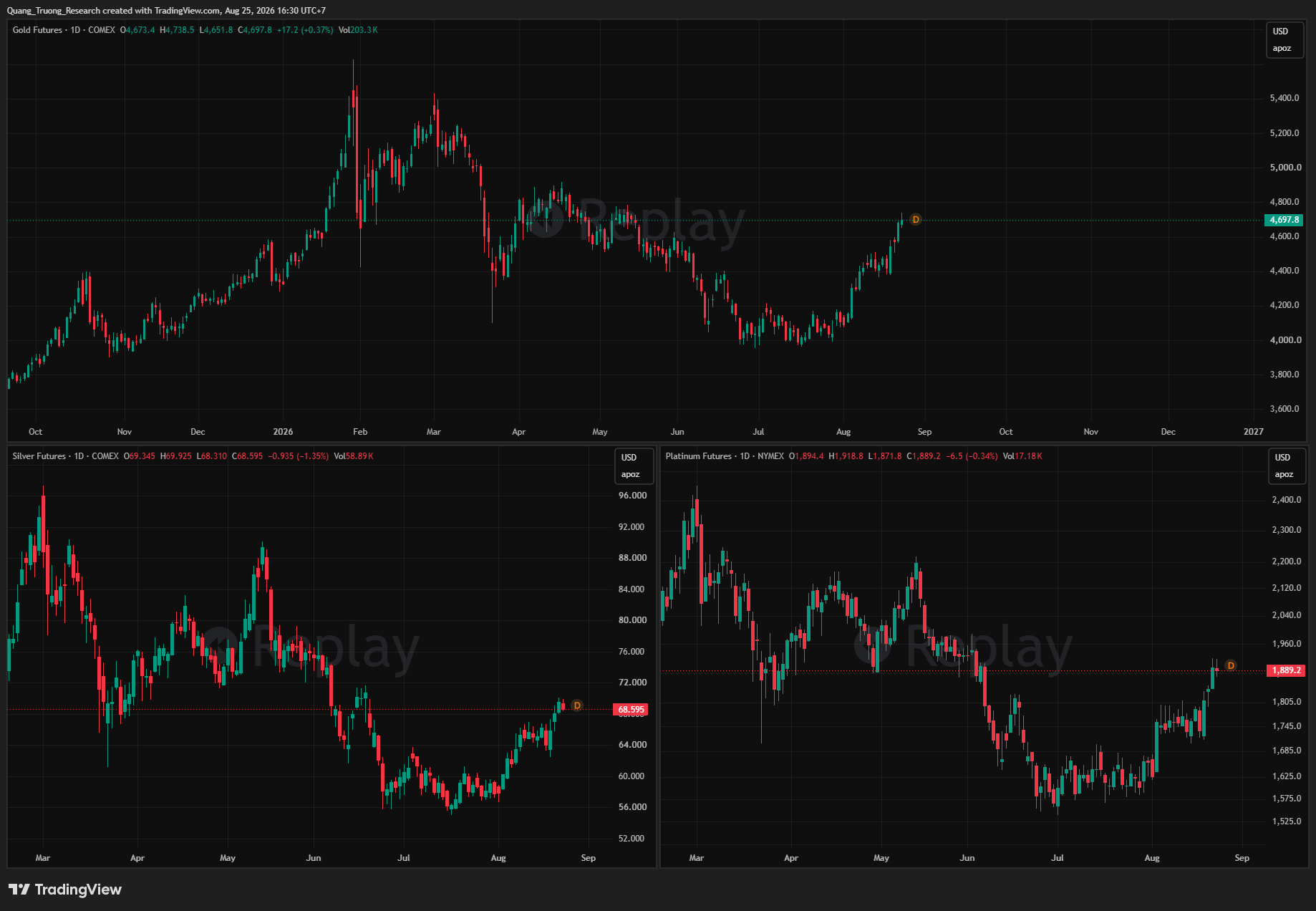The image size is (1316, 911).
Task: Open the USD currency selector on Gold chart
Action: 1280,32
